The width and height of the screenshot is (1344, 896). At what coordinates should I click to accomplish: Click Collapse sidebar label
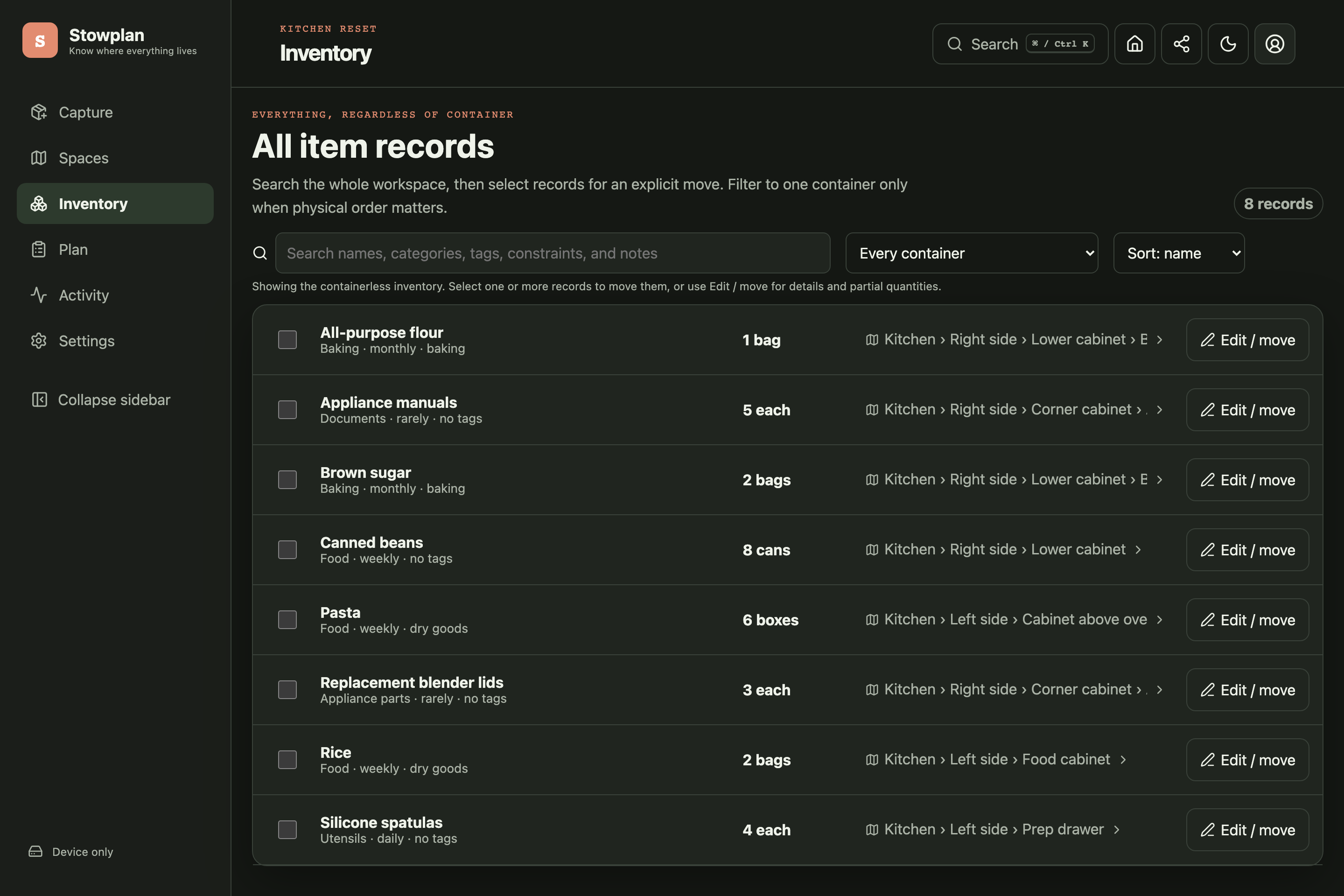[114, 399]
